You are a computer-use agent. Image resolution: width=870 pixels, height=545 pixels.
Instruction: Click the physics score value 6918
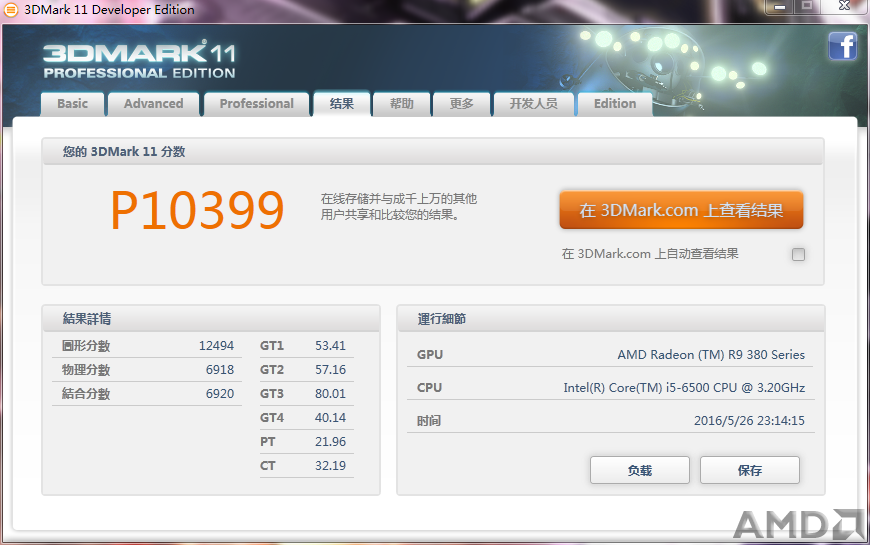point(220,370)
